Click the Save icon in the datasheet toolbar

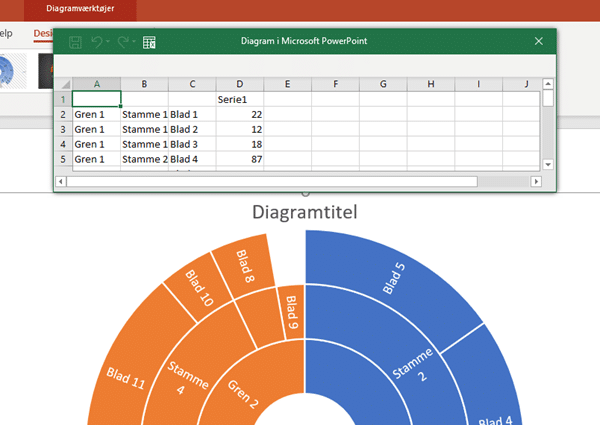click(x=75, y=42)
